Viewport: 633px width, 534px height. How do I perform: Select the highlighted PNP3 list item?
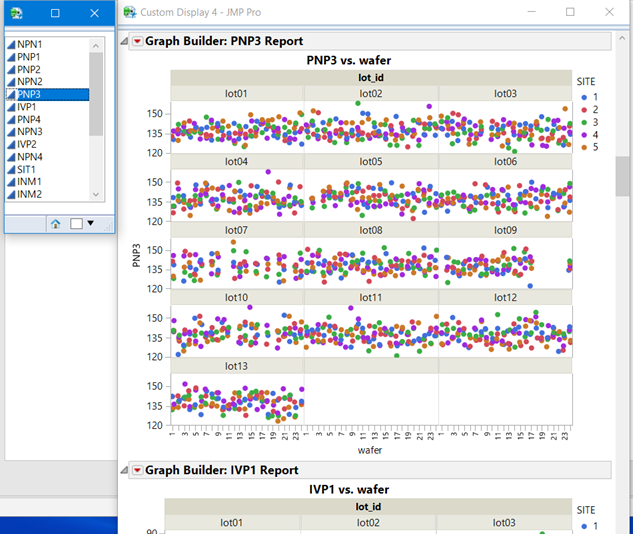[48, 94]
